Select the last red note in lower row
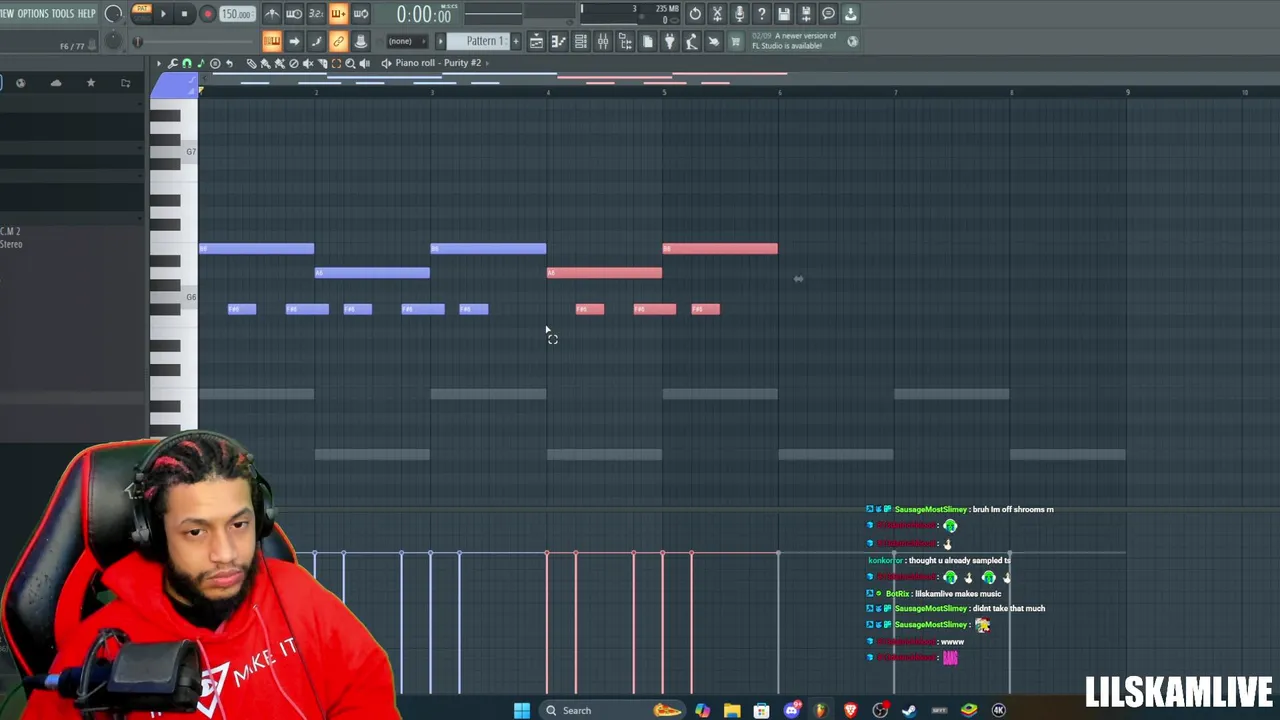1280x720 pixels. tap(705, 309)
